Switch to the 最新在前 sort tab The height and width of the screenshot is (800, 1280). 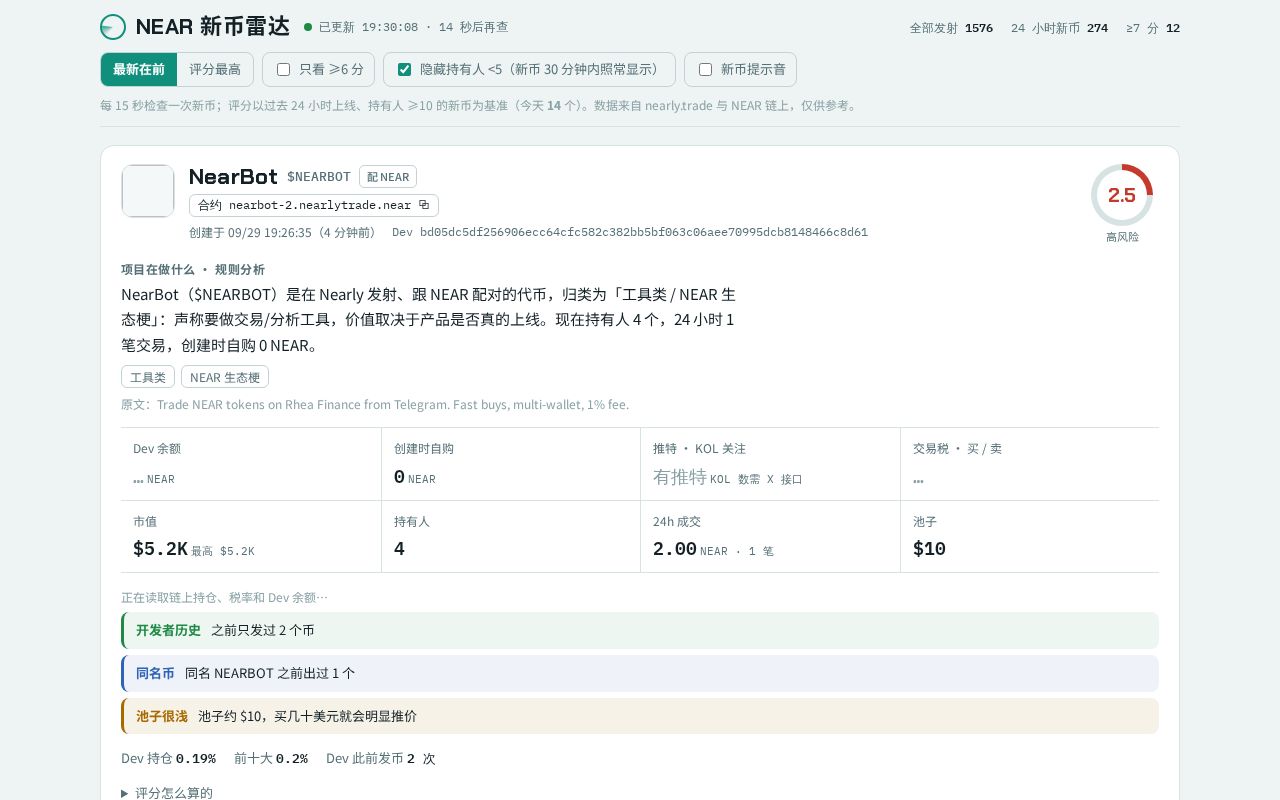click(139, 69)
